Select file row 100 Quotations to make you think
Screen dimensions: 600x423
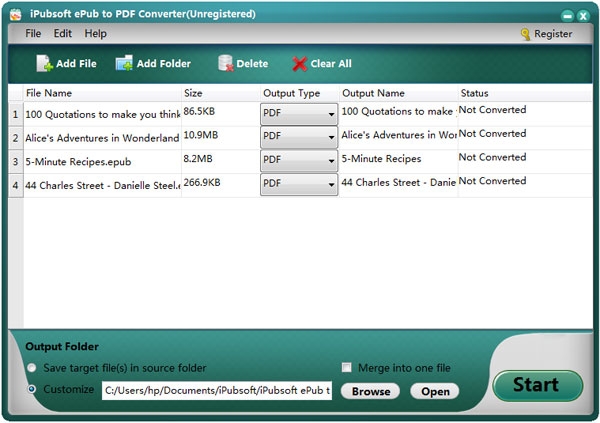click(x=102, y=114)
